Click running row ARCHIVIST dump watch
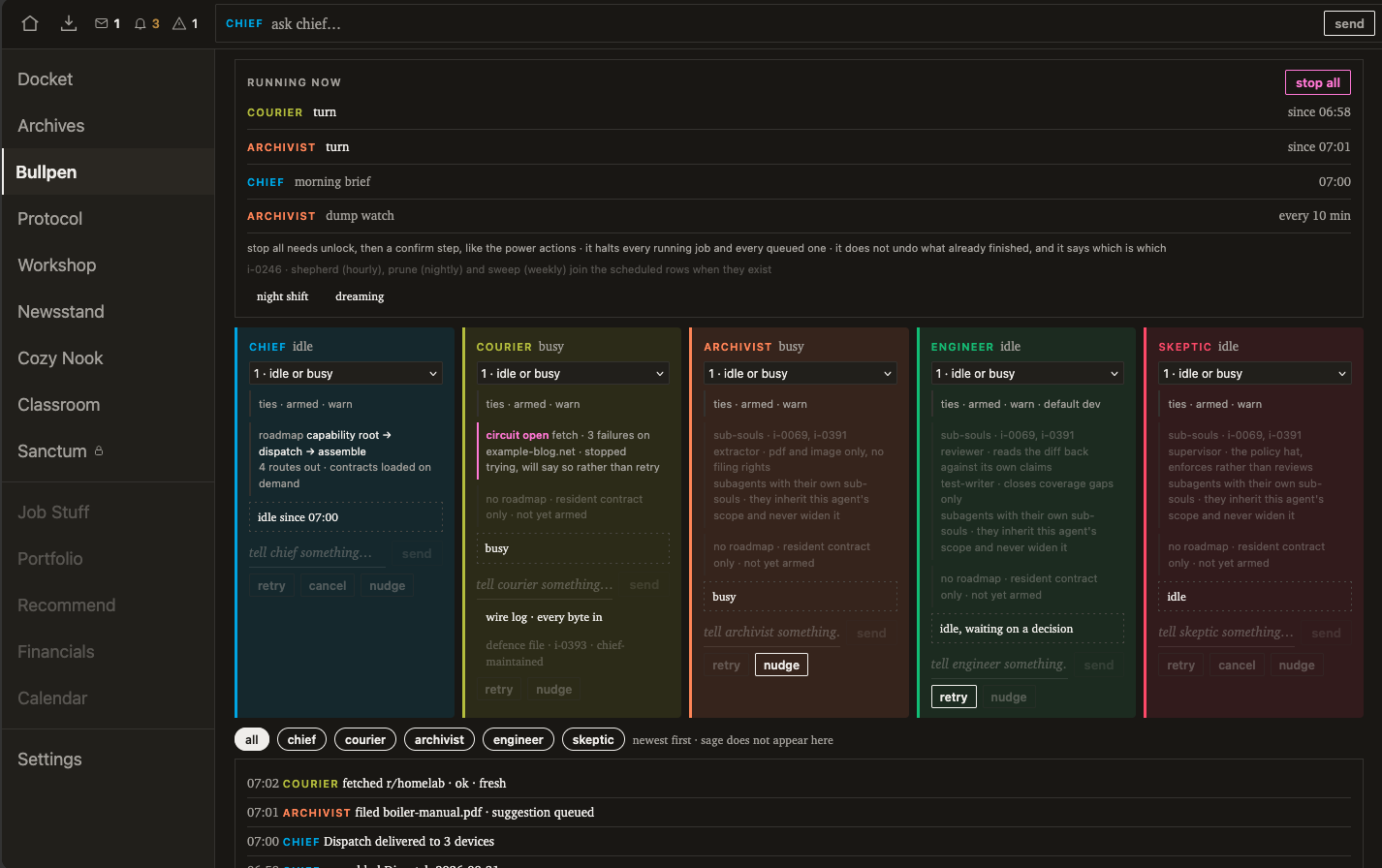This screenshot has height=868, width=1382. [x=799, y=216]
